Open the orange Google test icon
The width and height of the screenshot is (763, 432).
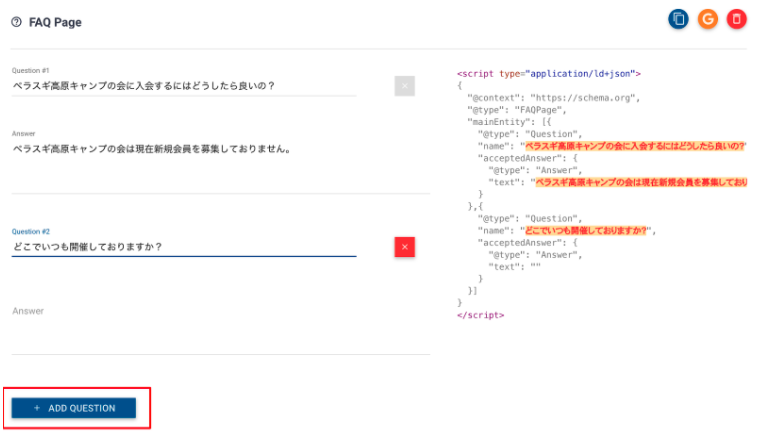pos(707,19)
